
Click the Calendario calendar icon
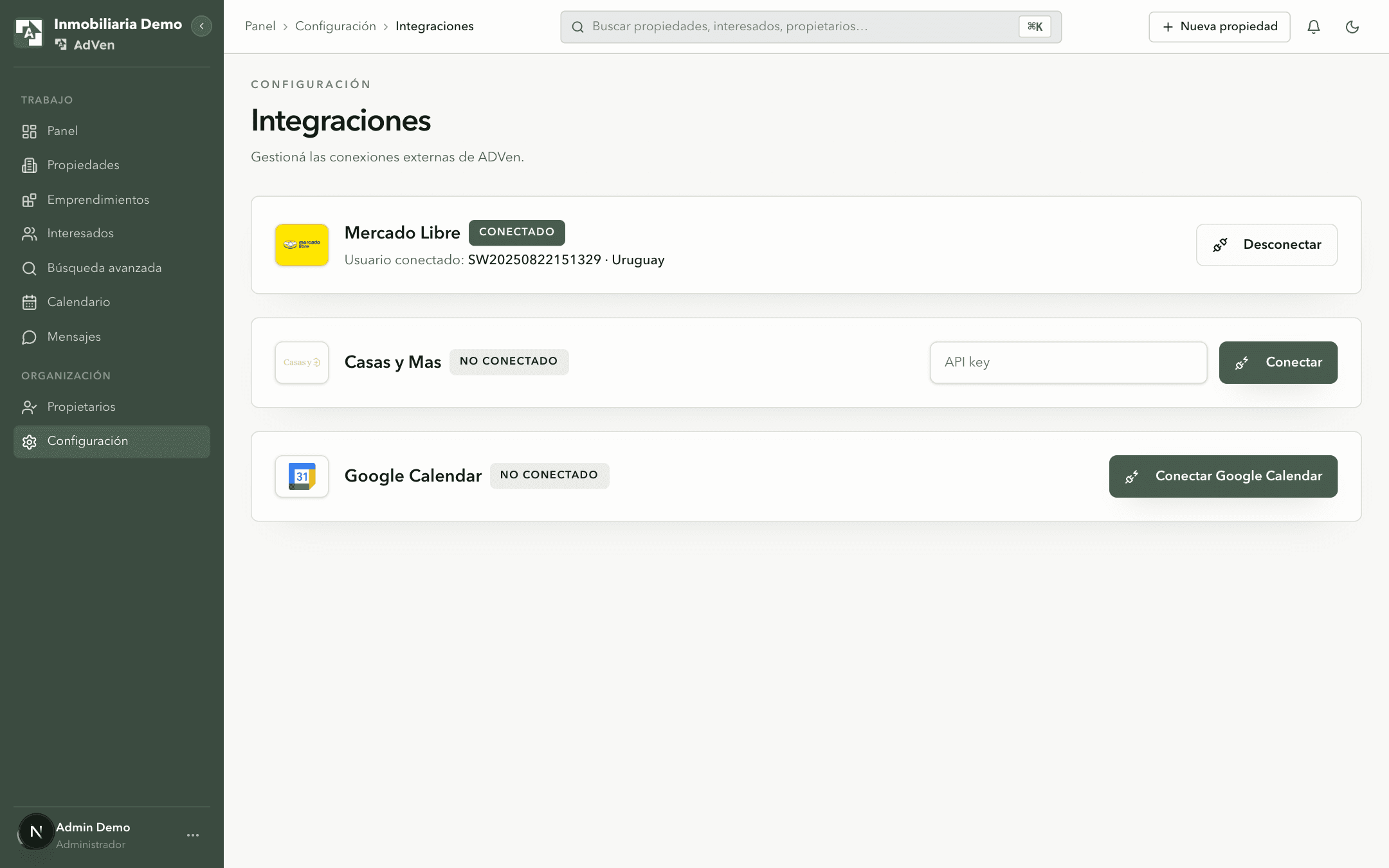(x=30, y=302)
